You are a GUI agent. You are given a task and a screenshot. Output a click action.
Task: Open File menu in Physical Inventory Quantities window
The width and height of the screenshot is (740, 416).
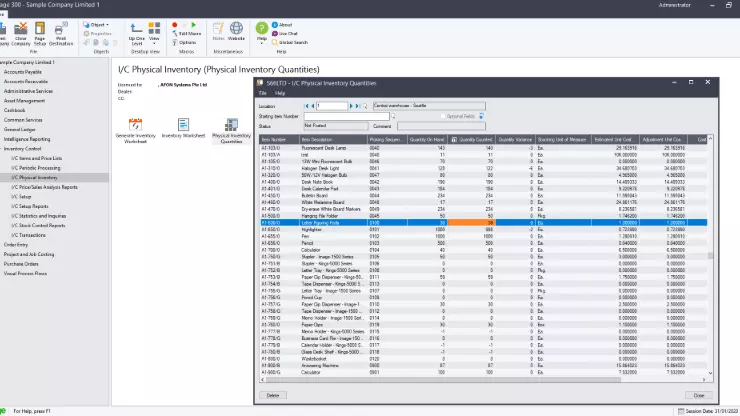coord(263,93)
